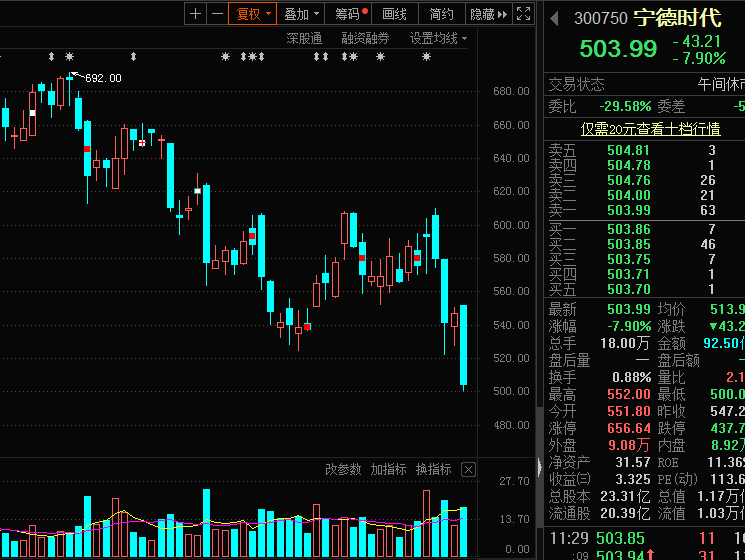Toggle the 深股通 marker display
Screen dimensions: 745x560
tap(304, 39)
